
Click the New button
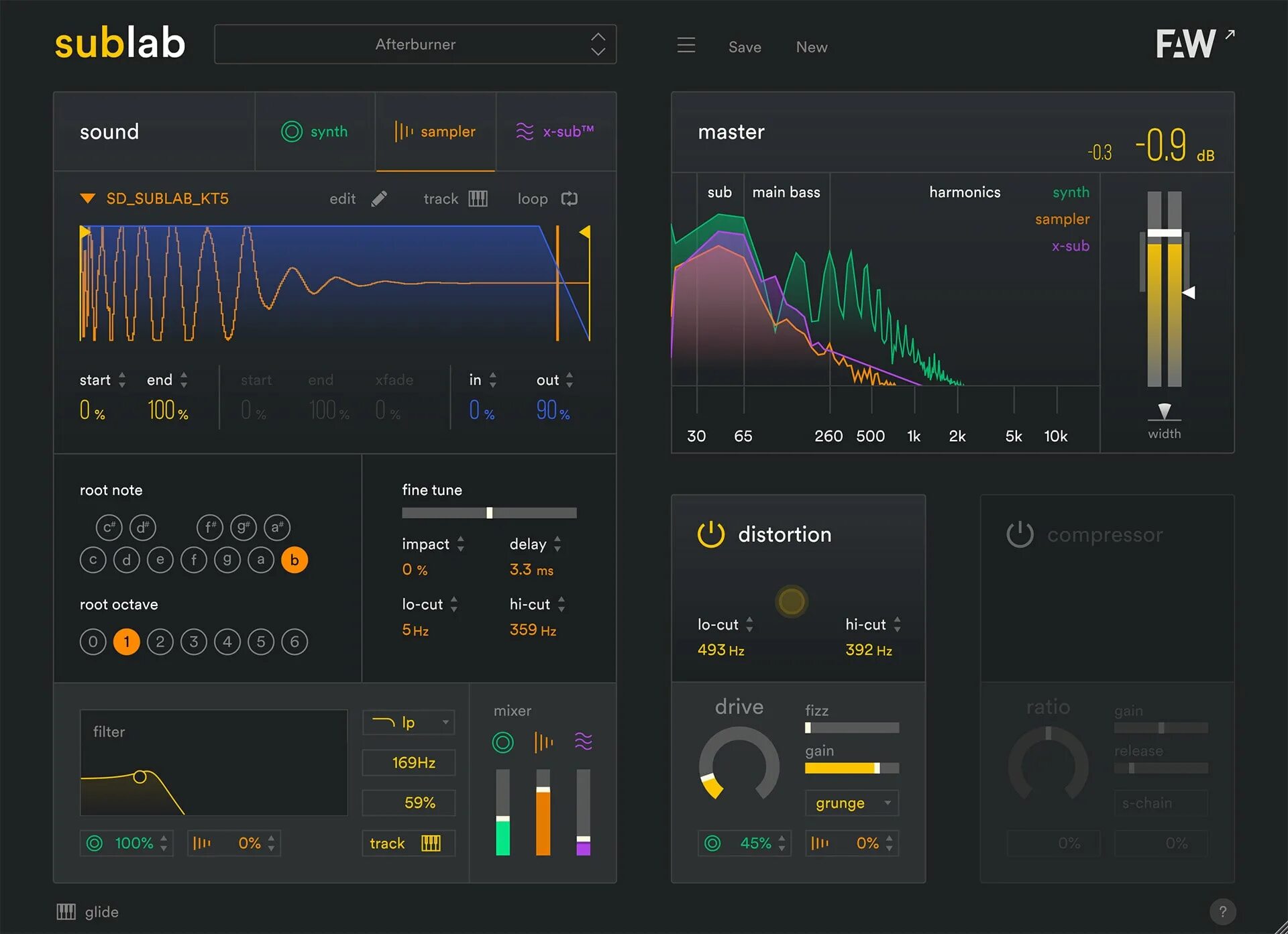812,47
